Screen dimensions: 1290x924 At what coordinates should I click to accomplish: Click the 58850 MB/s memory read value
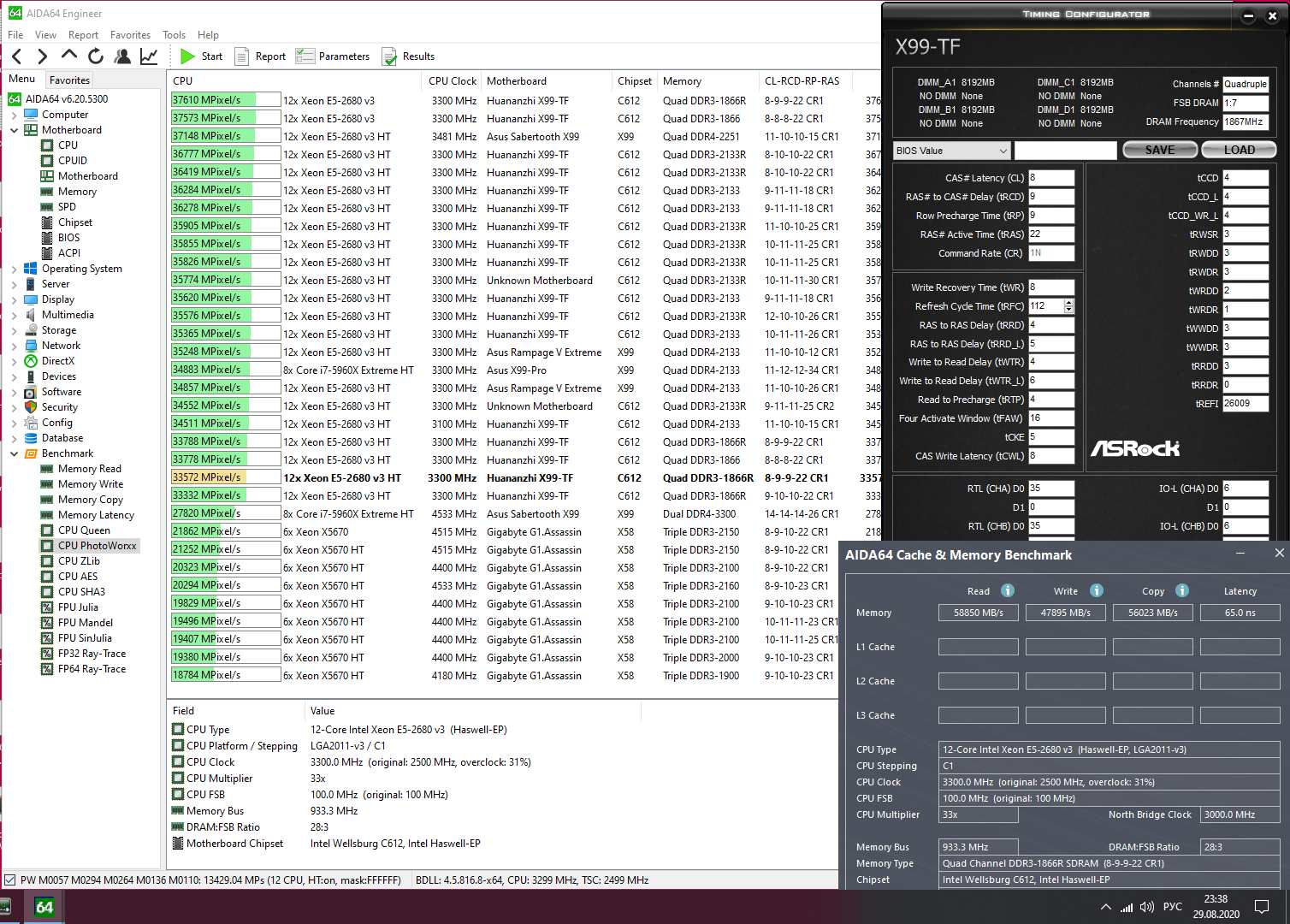[x=979, y=613]
